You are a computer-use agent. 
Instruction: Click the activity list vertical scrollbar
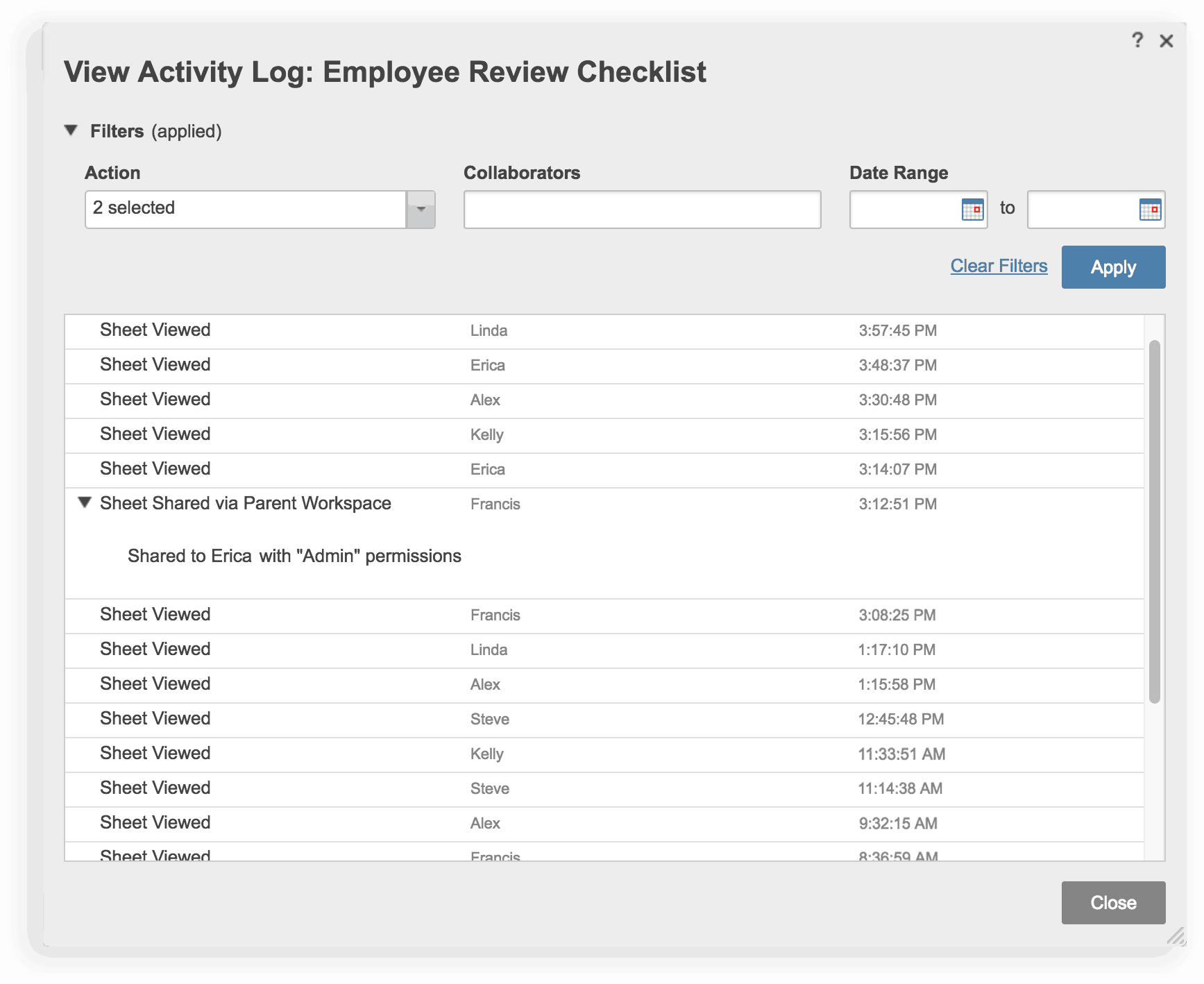tap(1154, 520)
